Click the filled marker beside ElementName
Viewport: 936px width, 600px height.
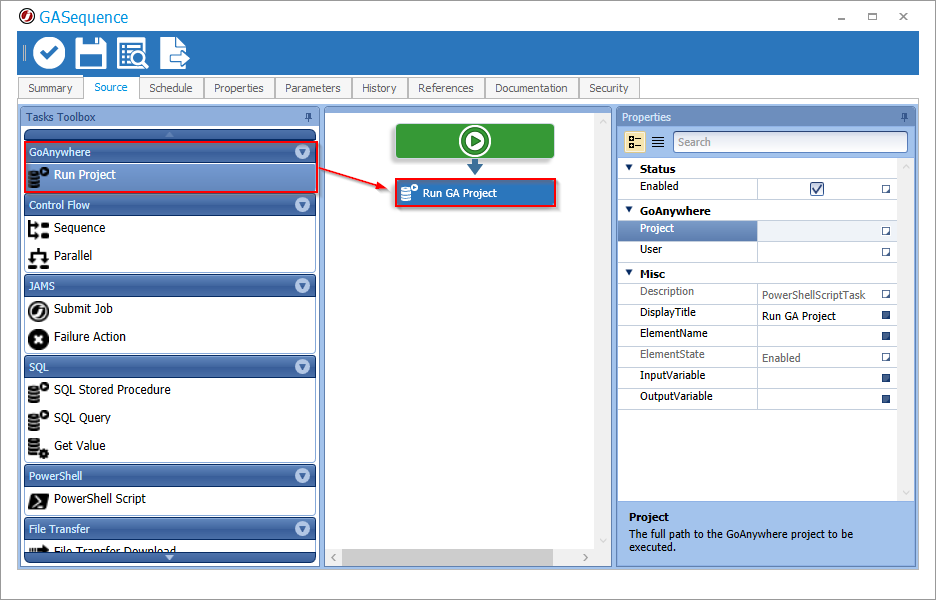pos(886,336)
